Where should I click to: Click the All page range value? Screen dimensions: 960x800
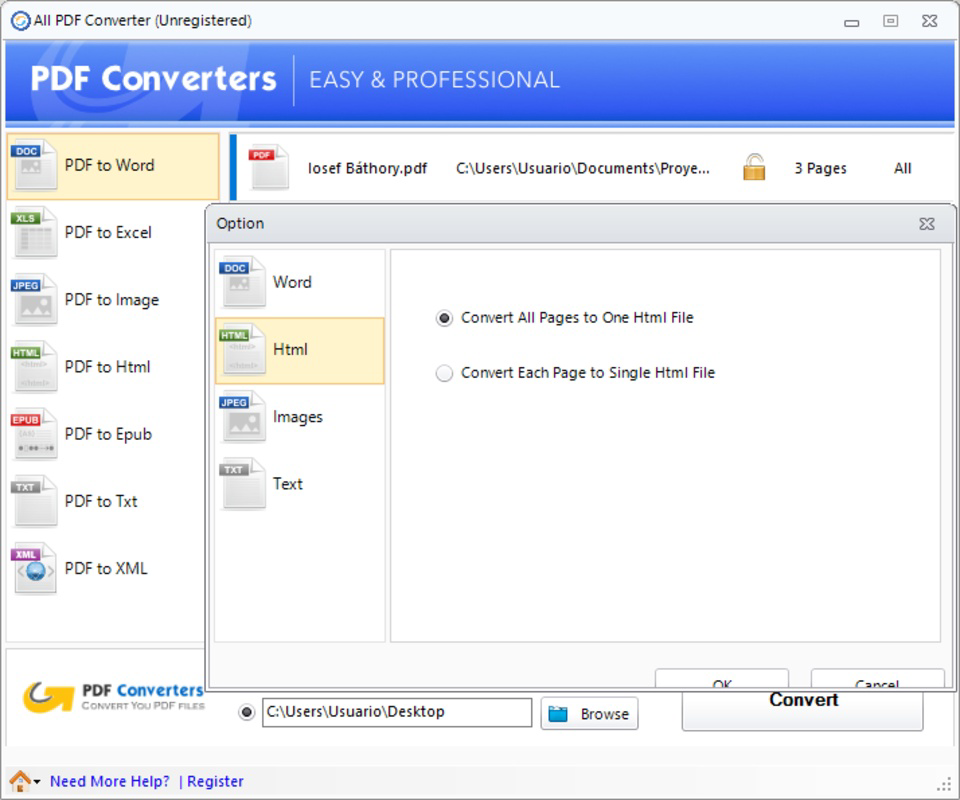(902, 168)
